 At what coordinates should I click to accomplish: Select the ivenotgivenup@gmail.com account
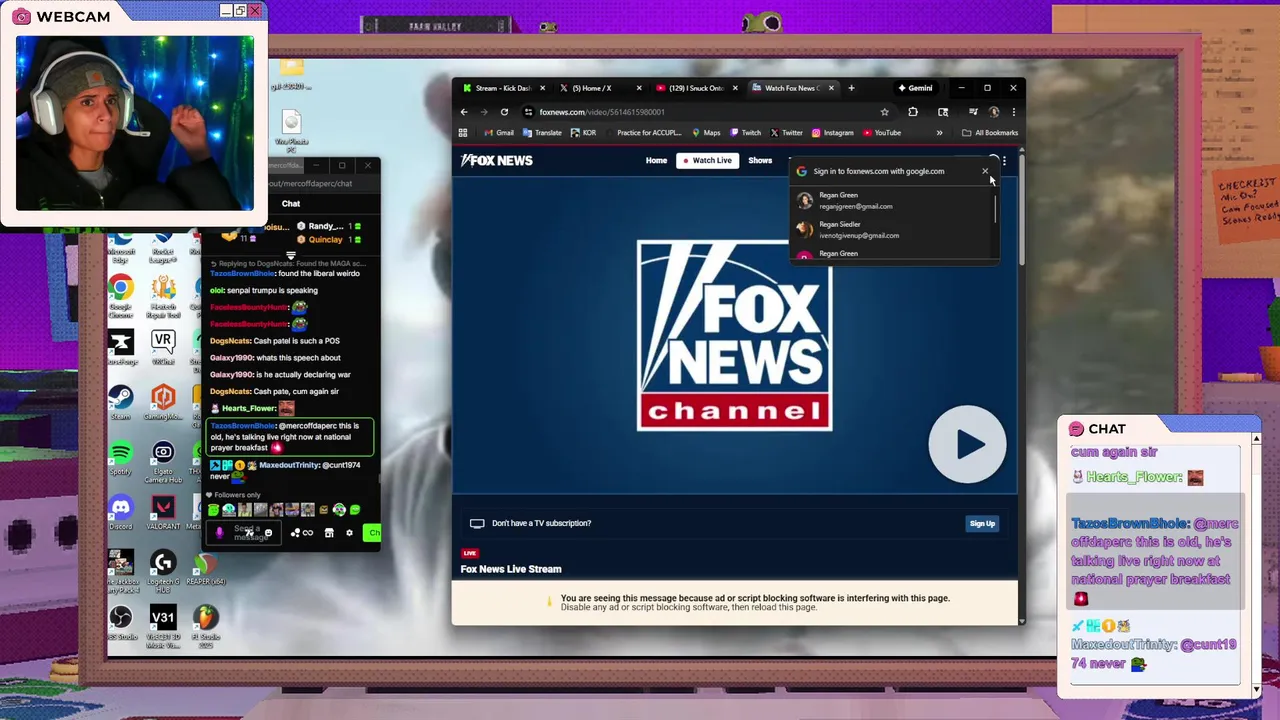point(893,230)
